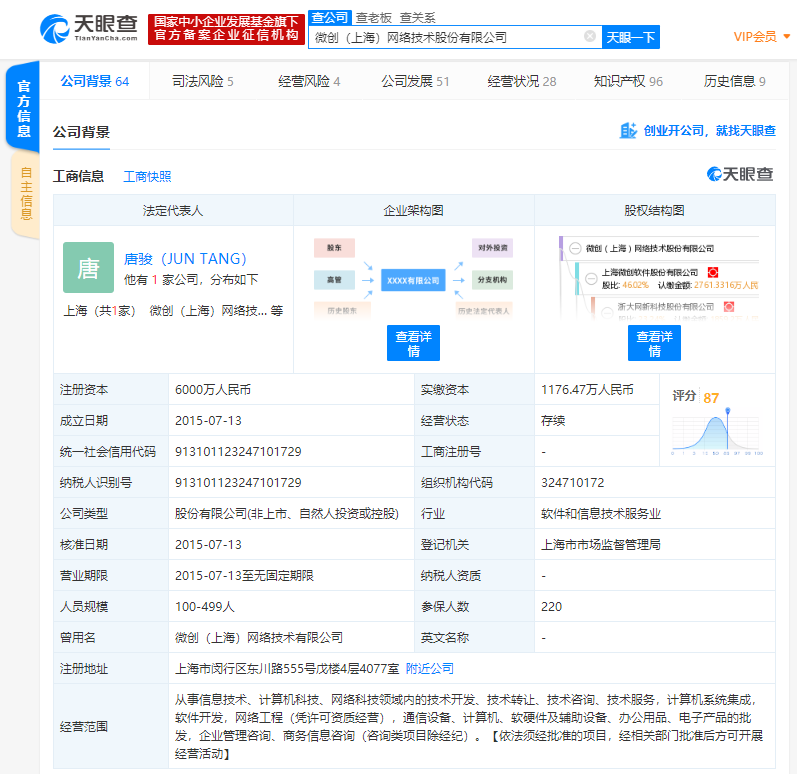Image resolution: width=797 pixels, height=774 pixels.
Task: Open the 工商快照 link
Action: pyautogui.click(x=147, y=176)
